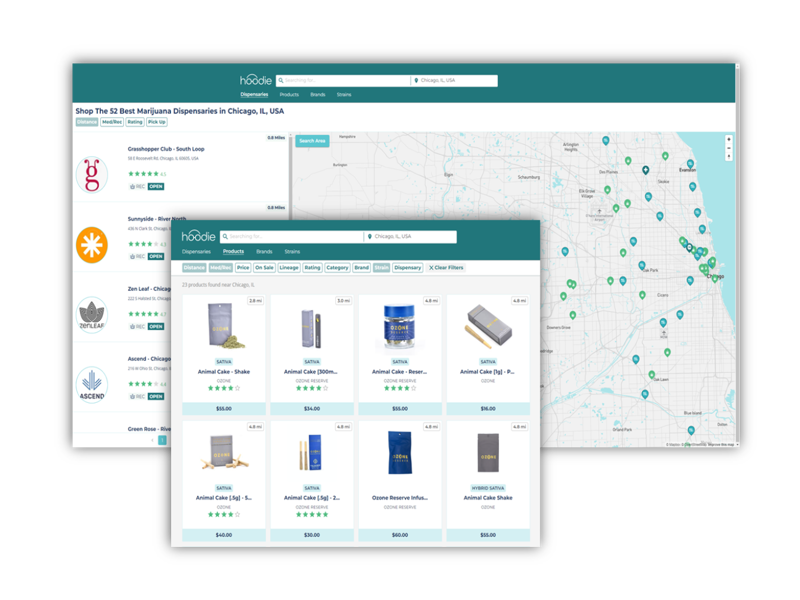Screen dimensions: 800x600
Task: Click the location pin icon in the front window header
Action: [370, 236]
